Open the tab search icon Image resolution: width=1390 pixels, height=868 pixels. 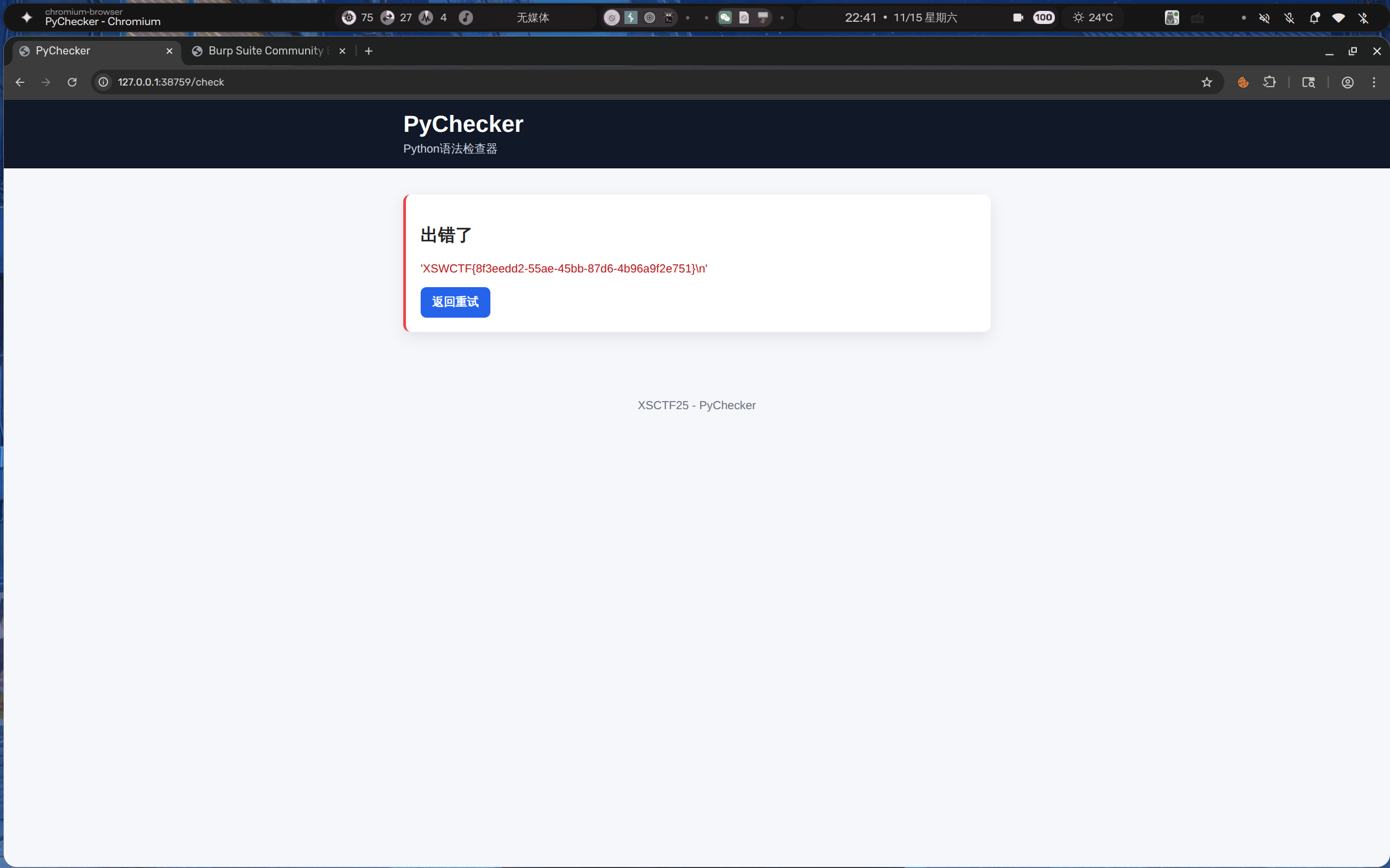tap(1308, 82)
